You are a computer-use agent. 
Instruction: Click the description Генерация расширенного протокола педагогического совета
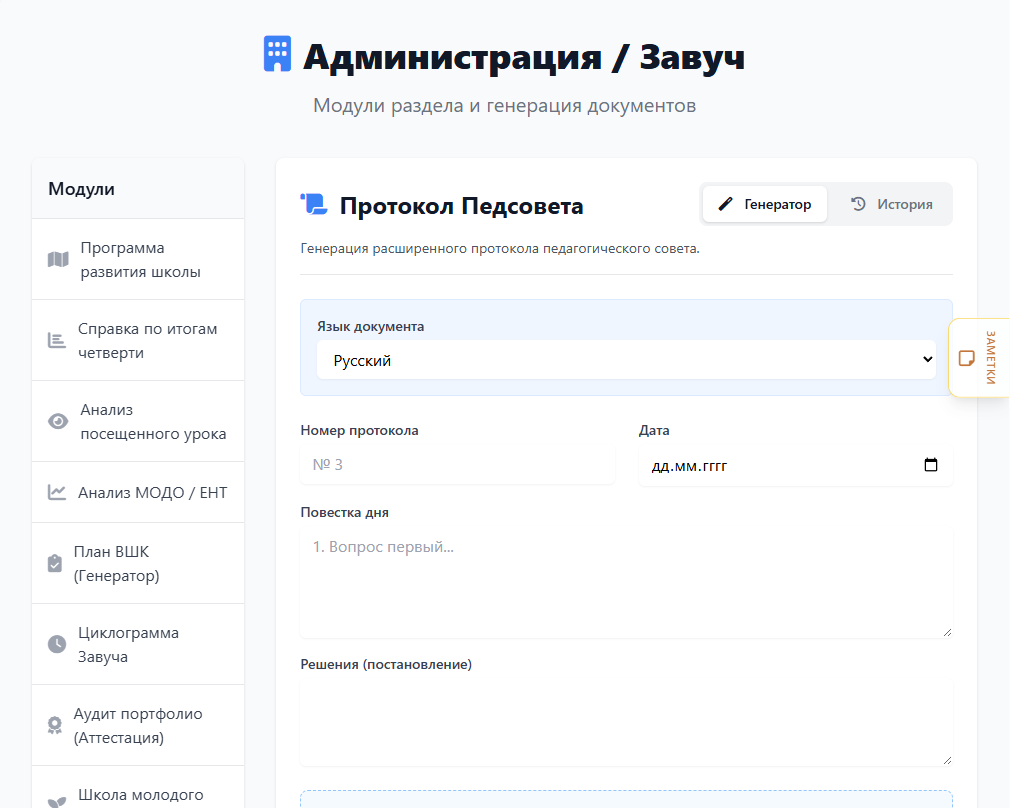click(500, 249)
